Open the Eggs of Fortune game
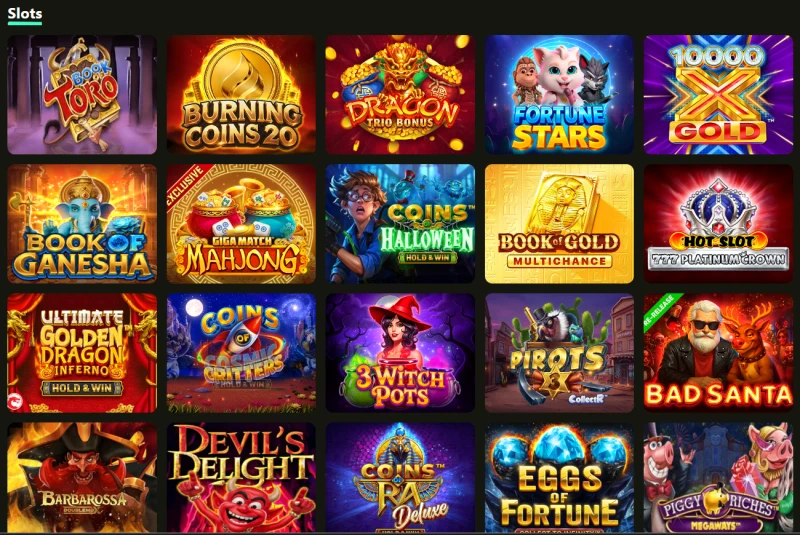 pyautogui.click(x=559, y=477)
